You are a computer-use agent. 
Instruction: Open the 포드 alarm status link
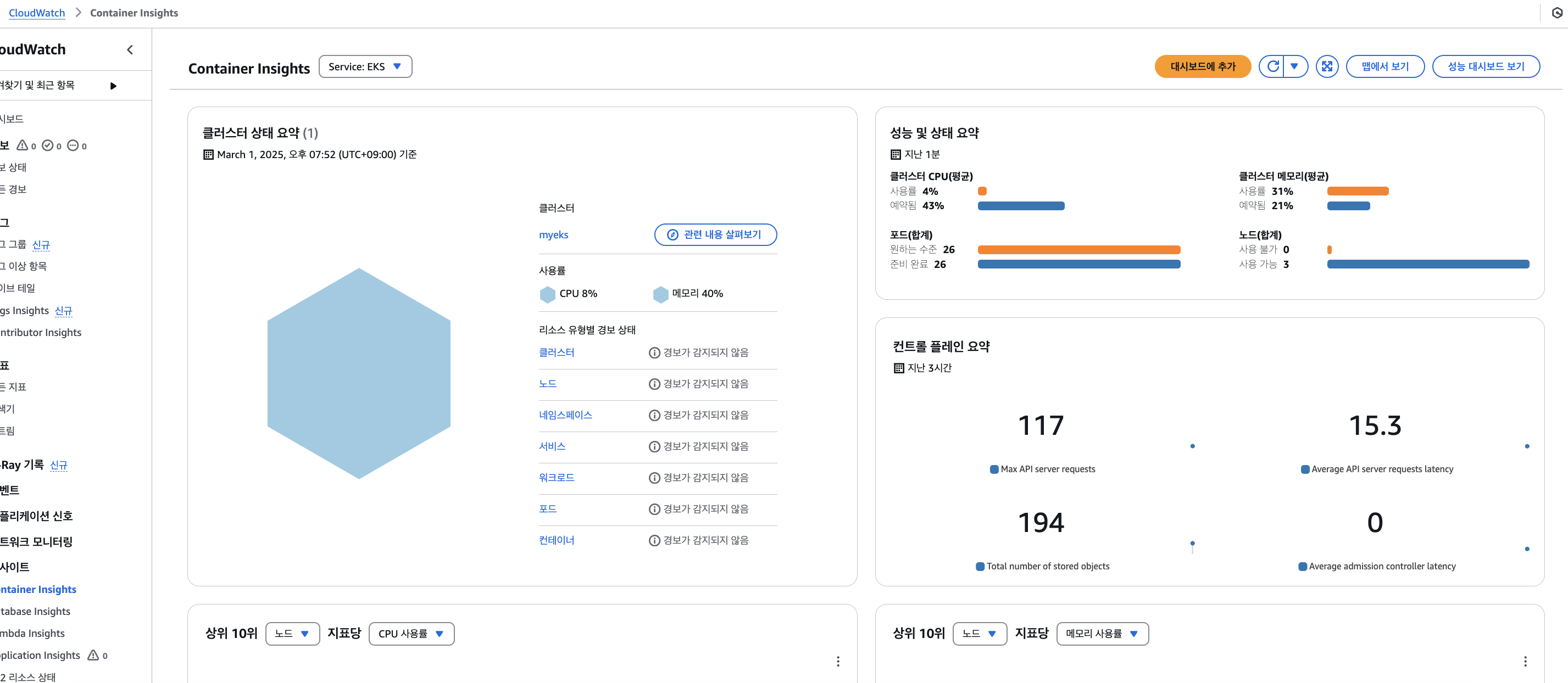click(547, 509)
